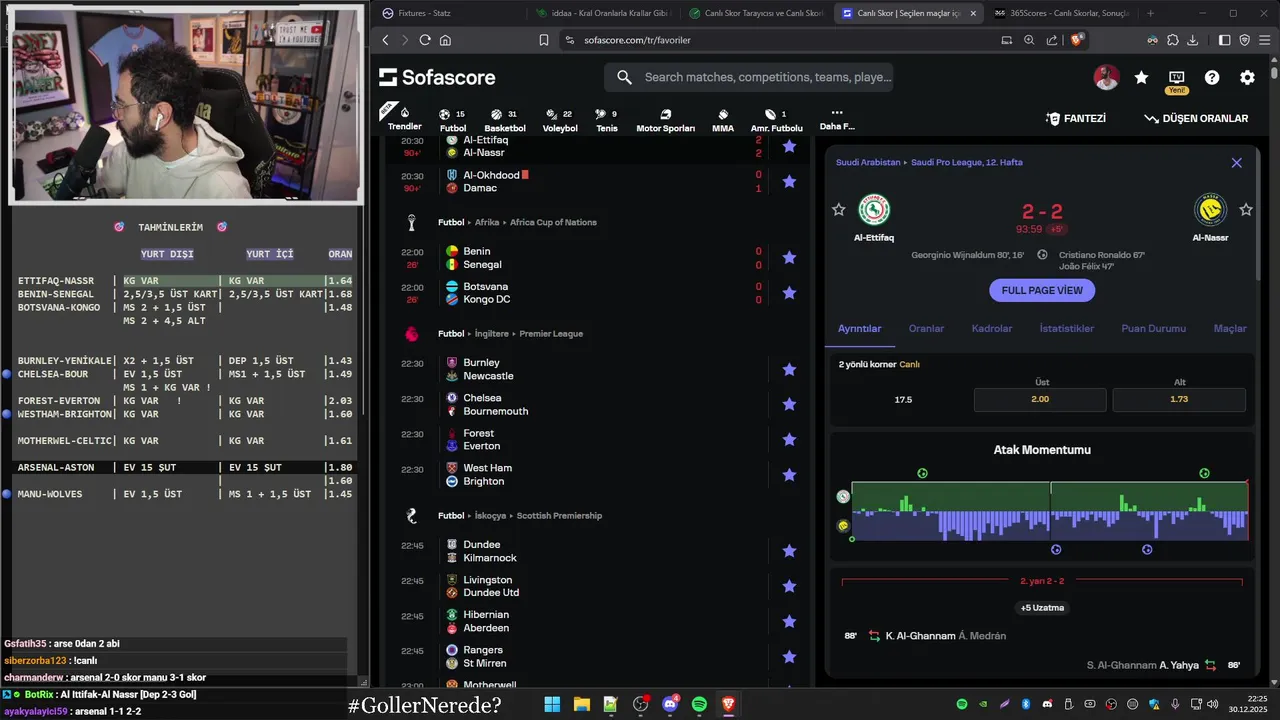Image resolution: width=1280 pixels, height=720 pixels.
Task: Open the Scottish Premiership league link
Action: 559,516
